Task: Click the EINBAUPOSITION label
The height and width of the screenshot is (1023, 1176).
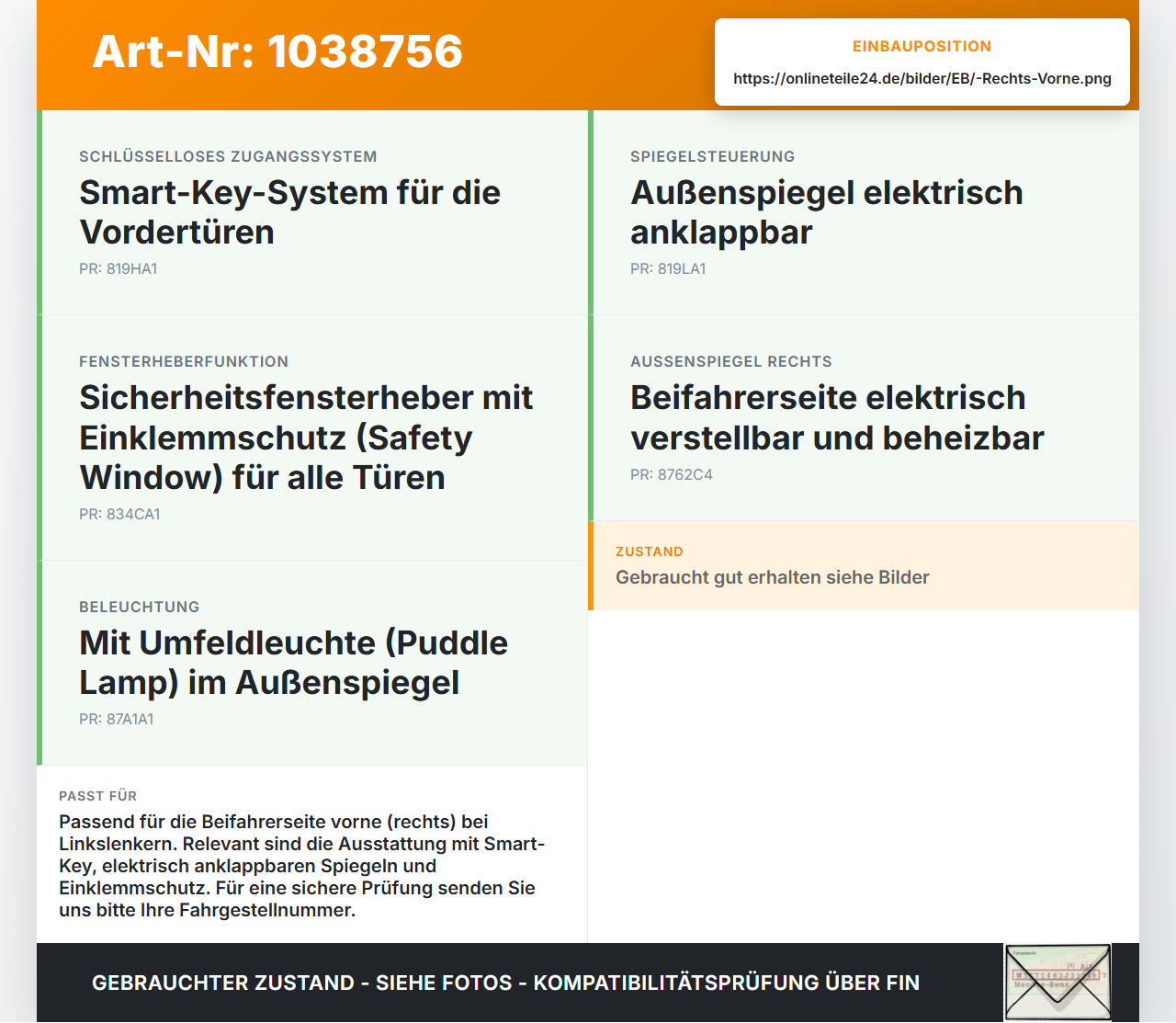Action: tap(922, 46)
